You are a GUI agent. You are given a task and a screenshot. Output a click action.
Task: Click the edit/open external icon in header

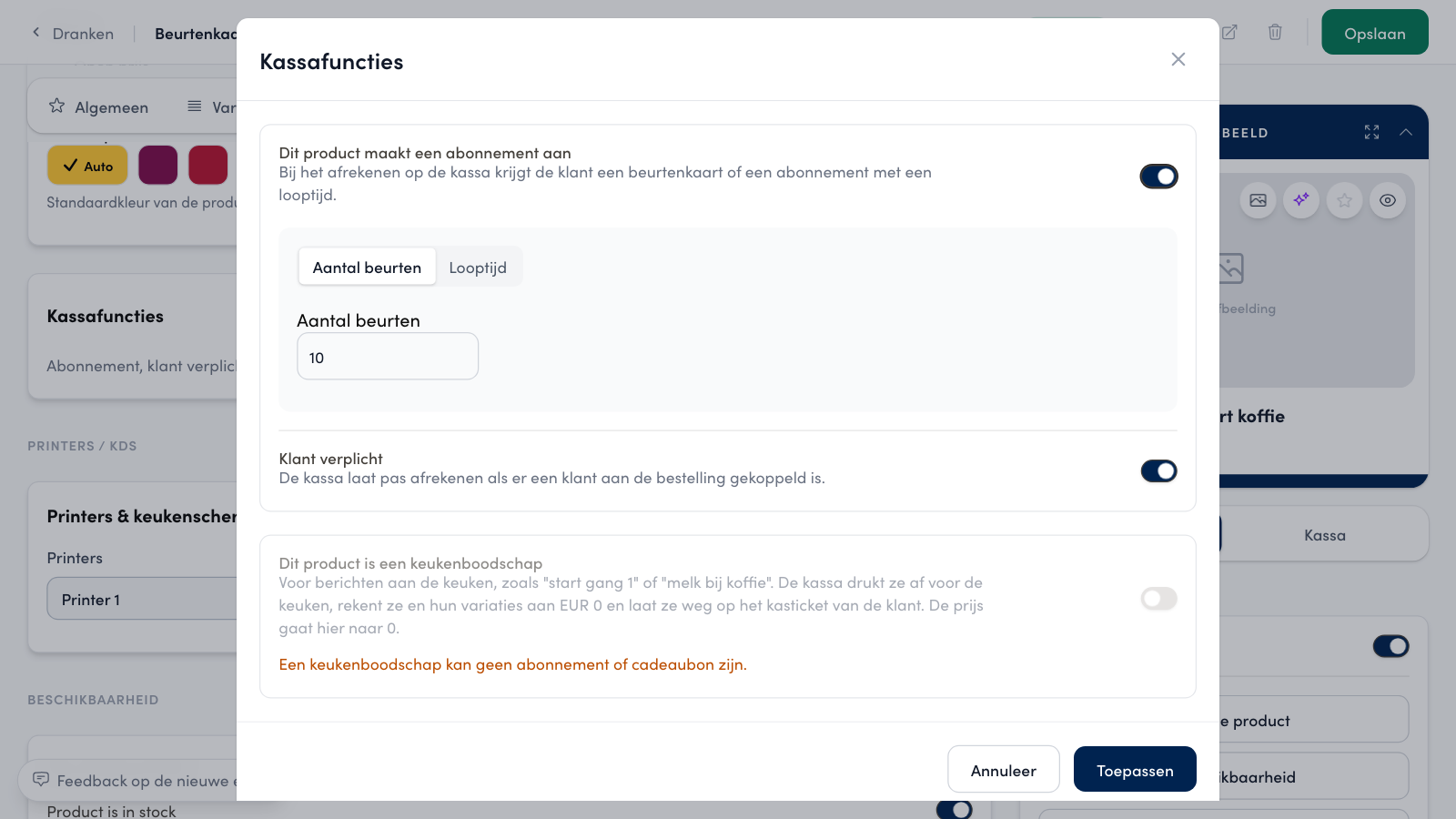(x=1229, y=32)
